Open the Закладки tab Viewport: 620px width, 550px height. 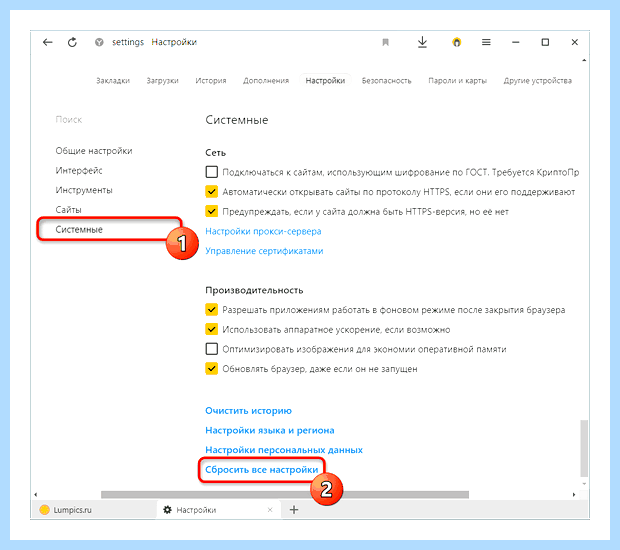coord(113,81)
